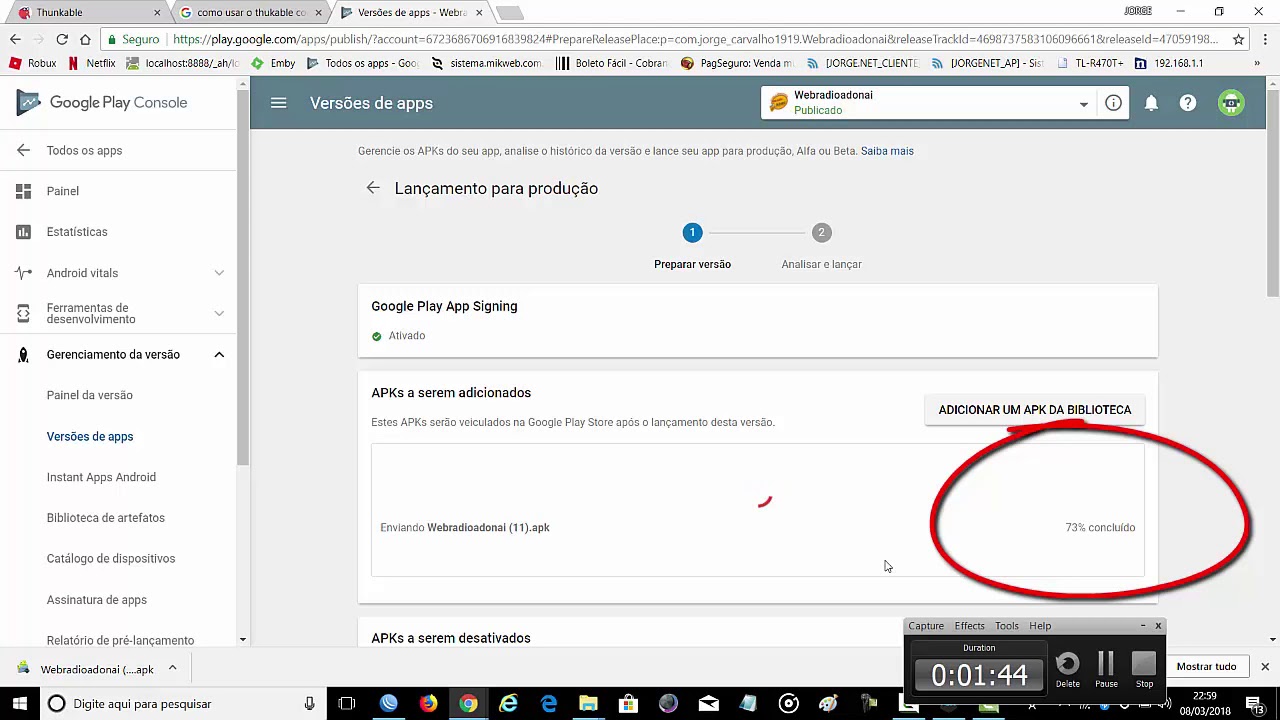Image resolution: width=1280 pixels, height=720 pixels.
Task: Open the recorder Effects menu
Action: (969, 626)
